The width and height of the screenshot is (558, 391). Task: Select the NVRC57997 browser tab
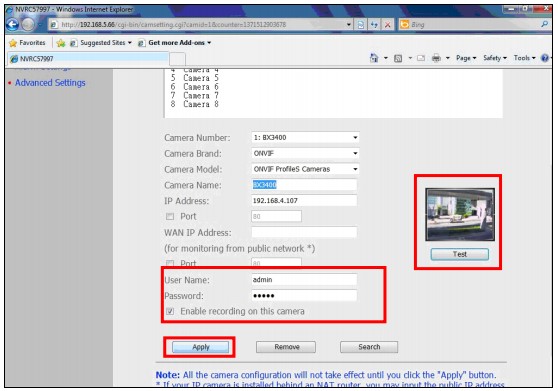[88, 59]
